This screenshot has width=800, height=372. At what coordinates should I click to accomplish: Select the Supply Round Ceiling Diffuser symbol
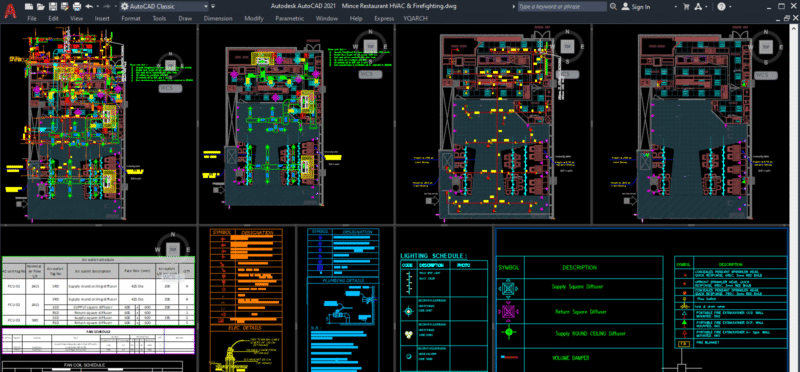coord(509,333)
